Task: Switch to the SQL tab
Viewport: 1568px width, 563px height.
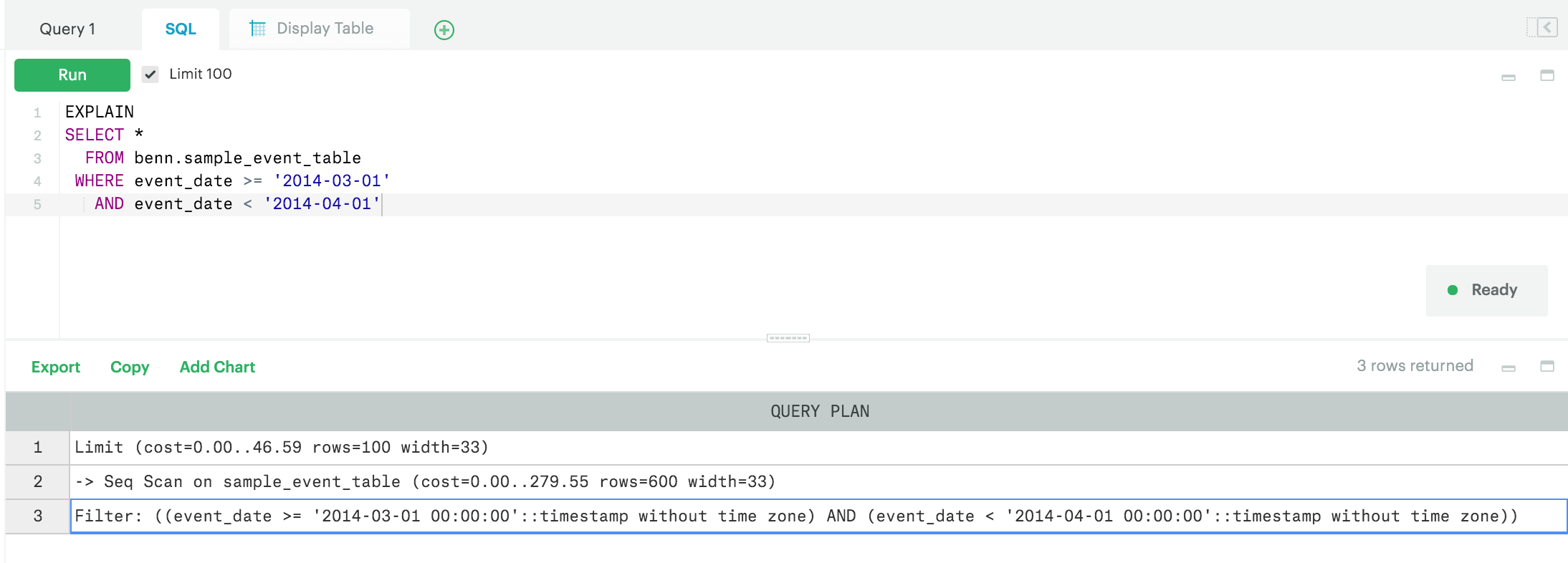Action: (181, 29)
